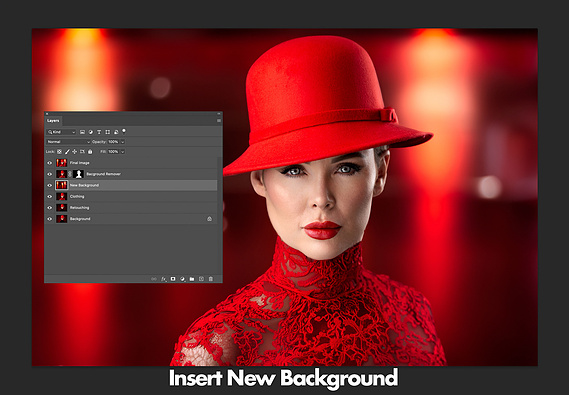Toggle layer filtering on/off switch
This screenshot has width=569, height=395.
124,131
